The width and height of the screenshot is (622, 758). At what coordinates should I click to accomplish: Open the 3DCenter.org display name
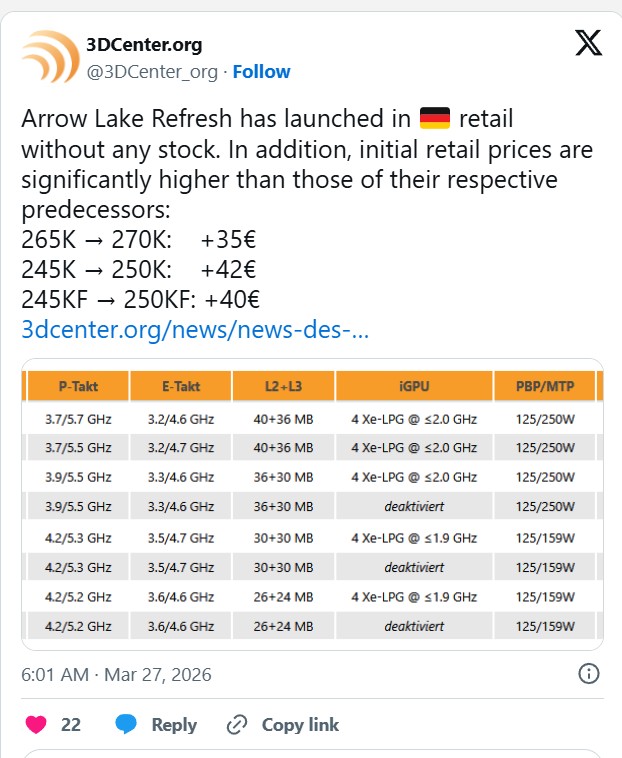click(144, 45)
